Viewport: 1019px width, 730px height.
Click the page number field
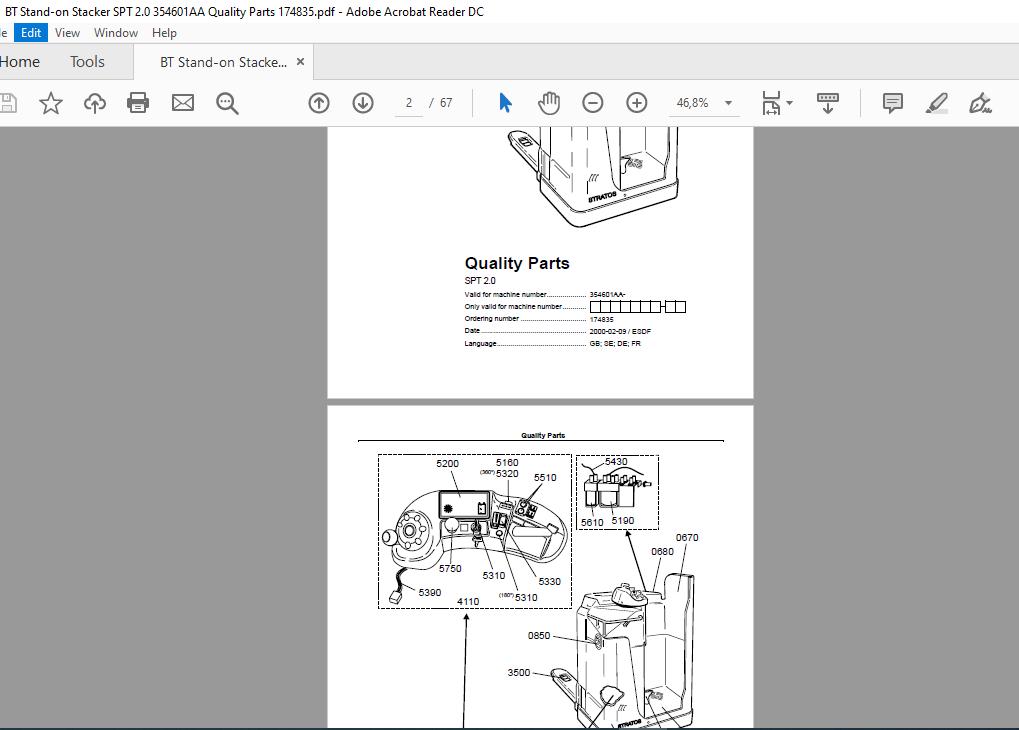click(x=409, y=103)
